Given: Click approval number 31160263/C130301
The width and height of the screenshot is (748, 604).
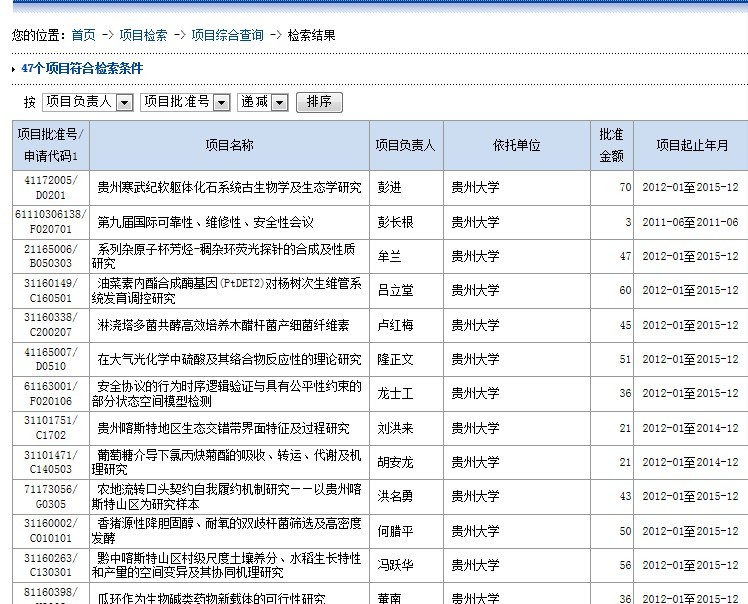Looking at the screenshot, I should point(51,565).
